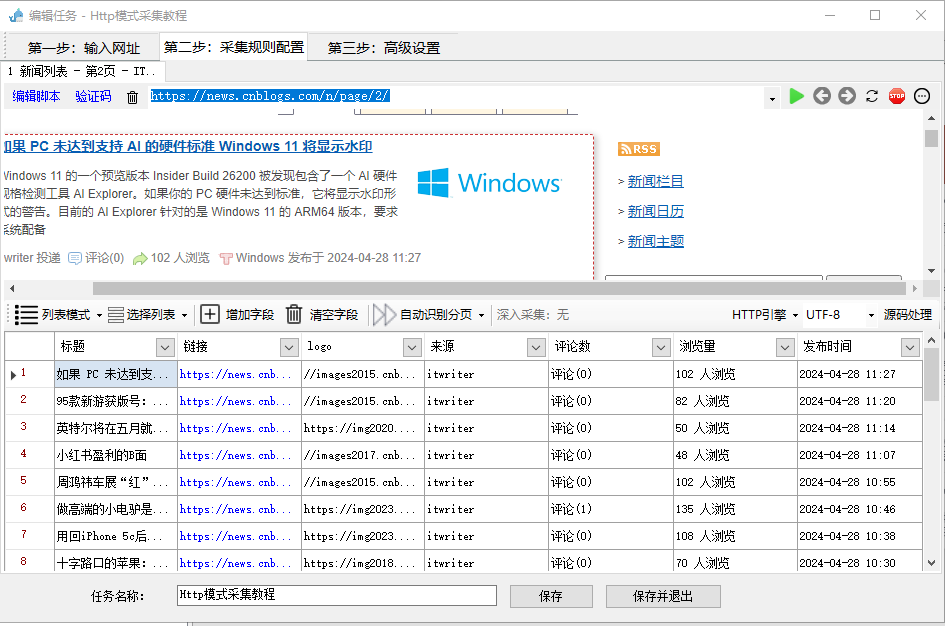Click the '135 人浏览' cell
Image resolution: width=945 pixels, height=626 pixels.
(735, 509)
